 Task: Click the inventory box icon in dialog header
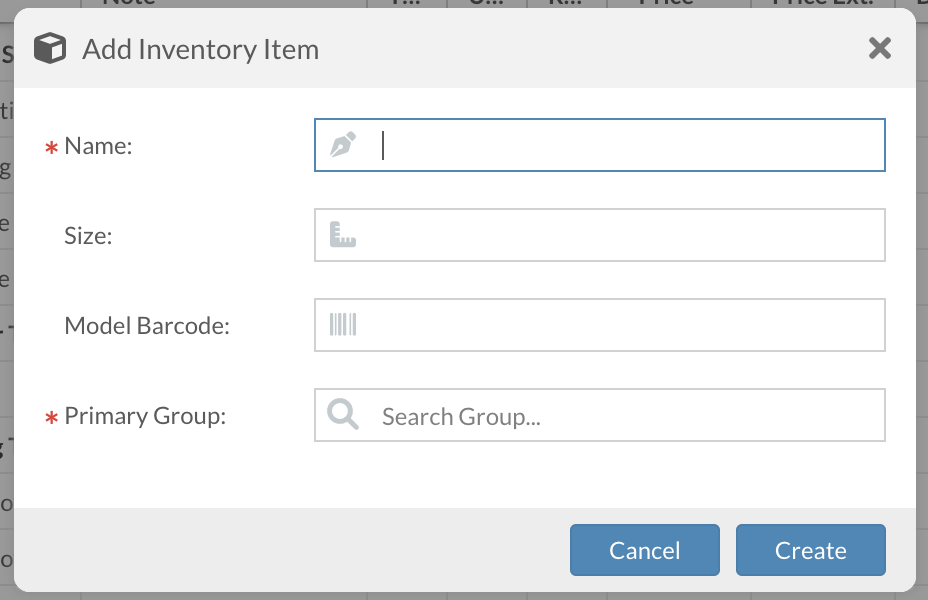[x=50, y=48]
